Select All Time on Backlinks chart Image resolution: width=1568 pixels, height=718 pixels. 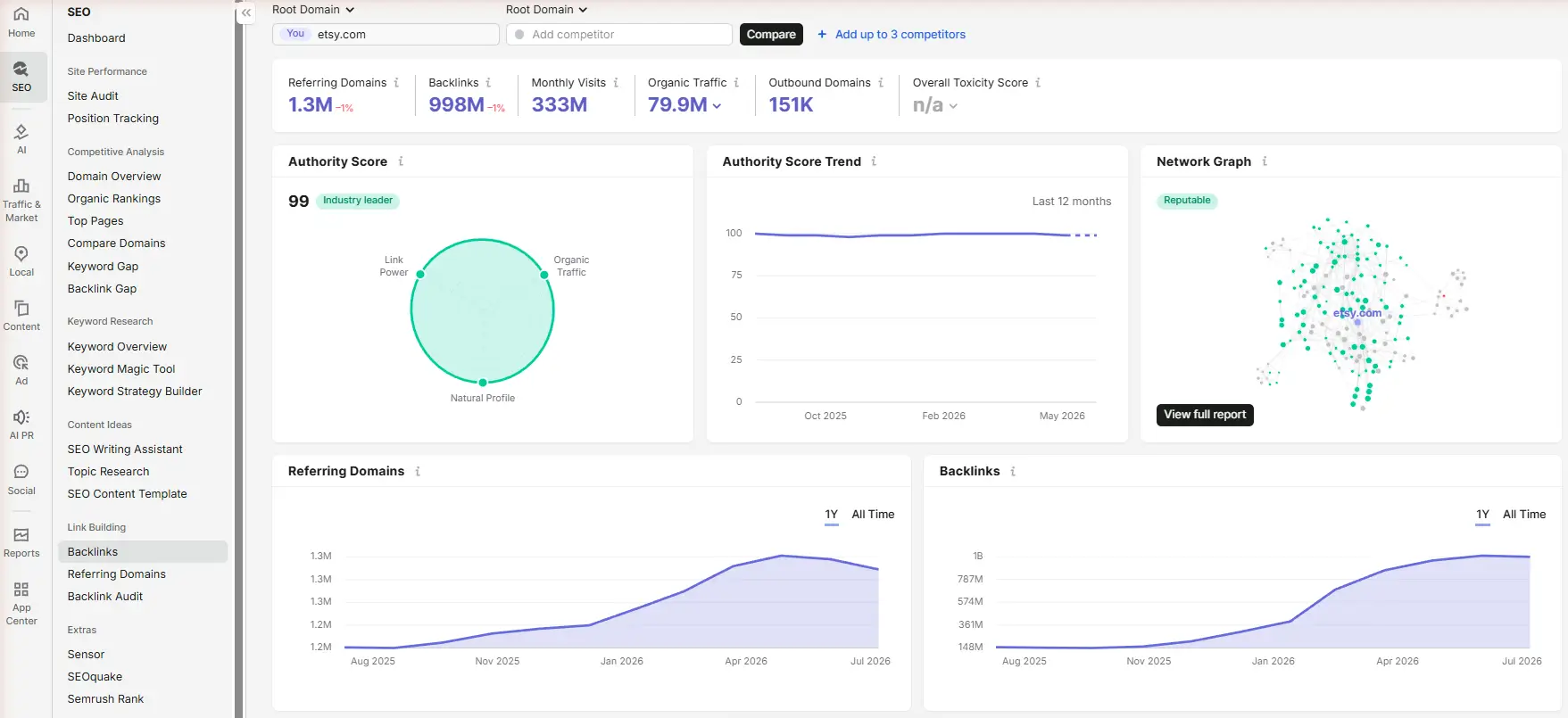(1524, 515)
